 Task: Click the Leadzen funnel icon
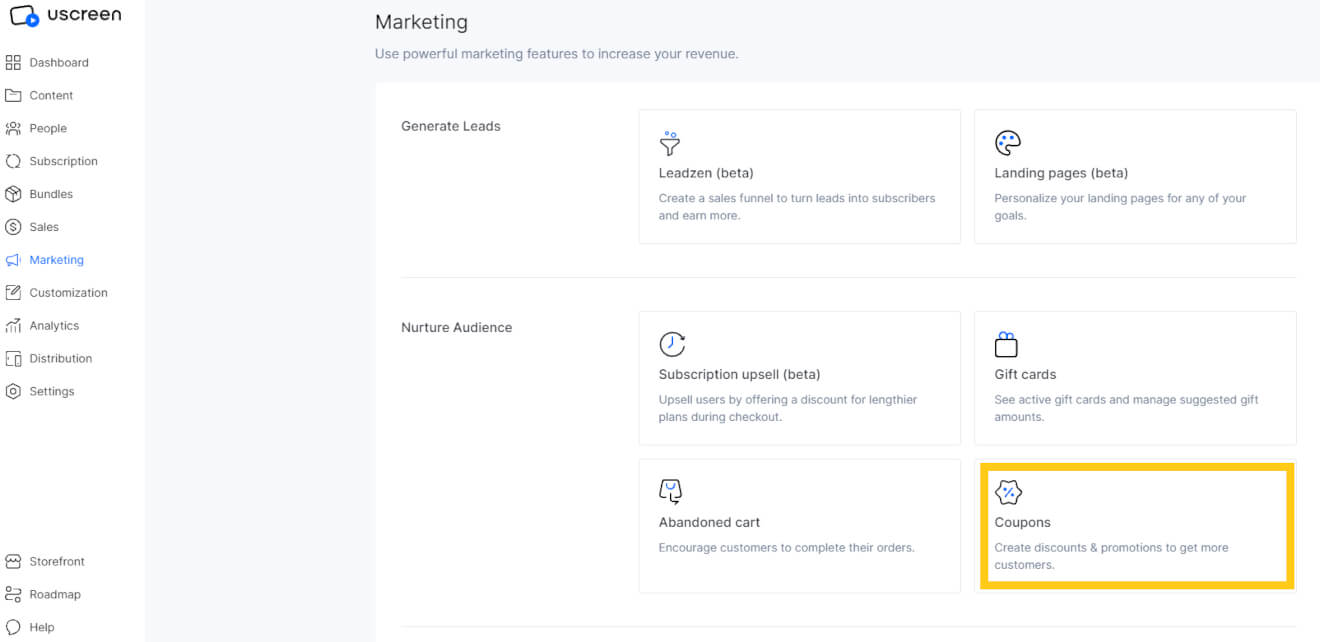[x=670, y=143]
